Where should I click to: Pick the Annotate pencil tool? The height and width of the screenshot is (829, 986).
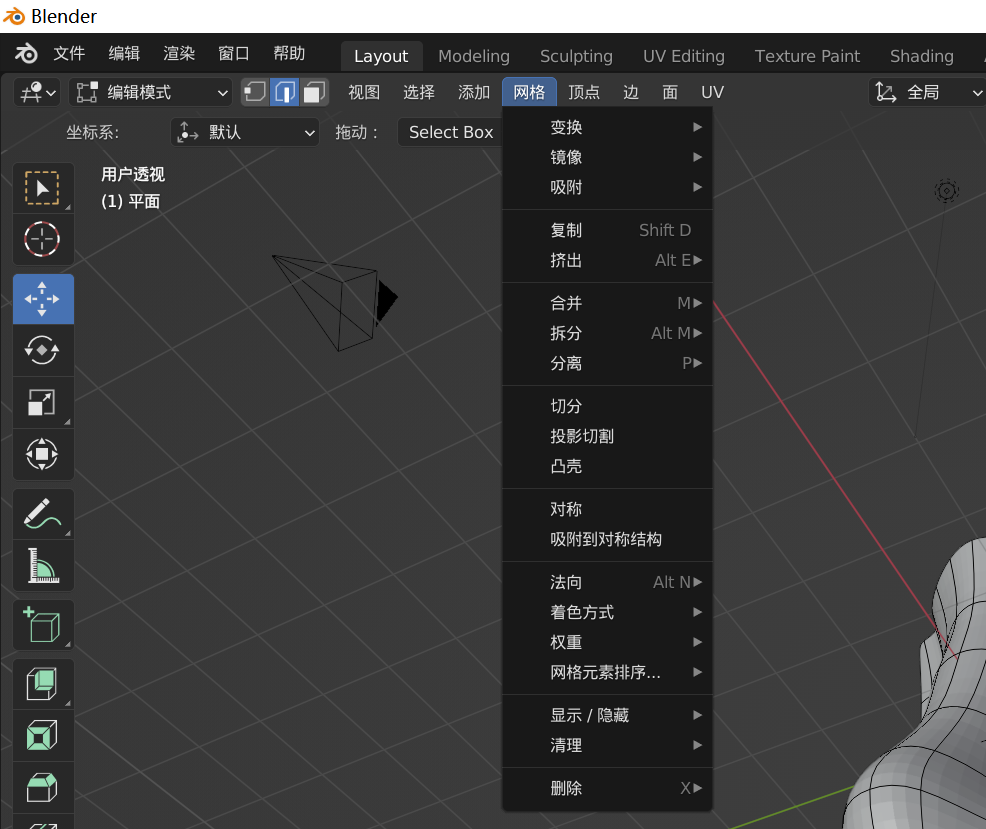pos(42,514)
